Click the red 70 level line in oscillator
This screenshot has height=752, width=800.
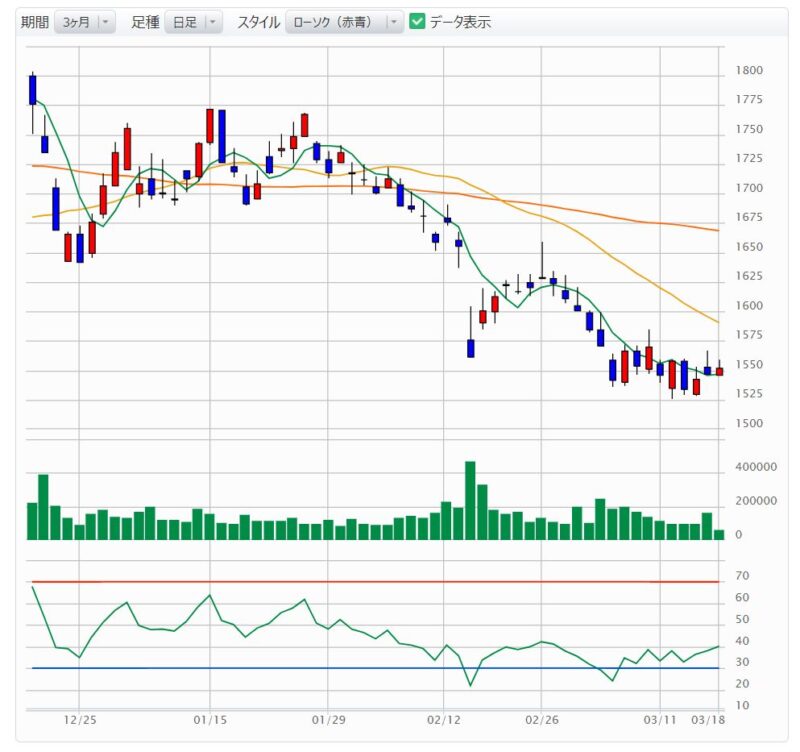point(376,582)
